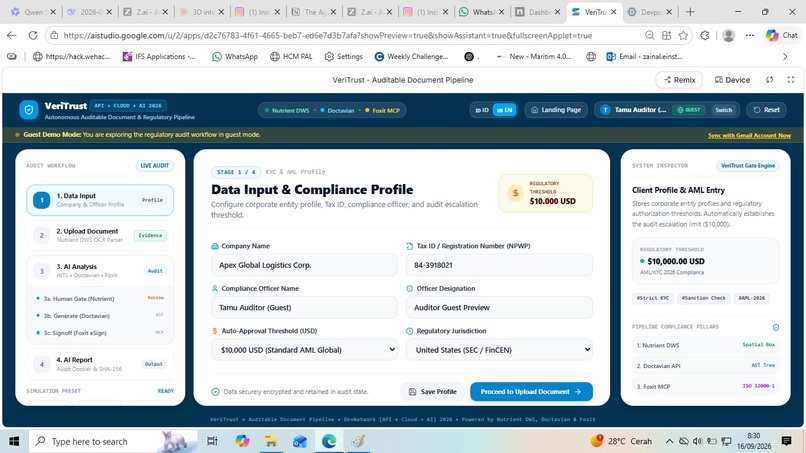Click the #Sanction Check tag
The height and width of the screenshot is (453, 806).
tap(703, 298)
